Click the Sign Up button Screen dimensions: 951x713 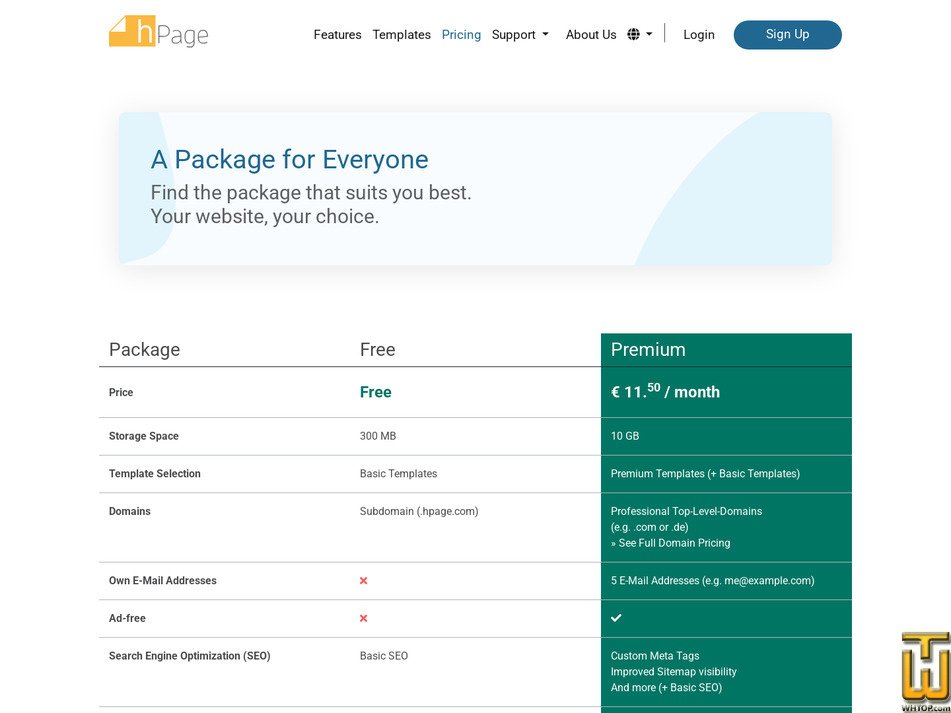787,35
